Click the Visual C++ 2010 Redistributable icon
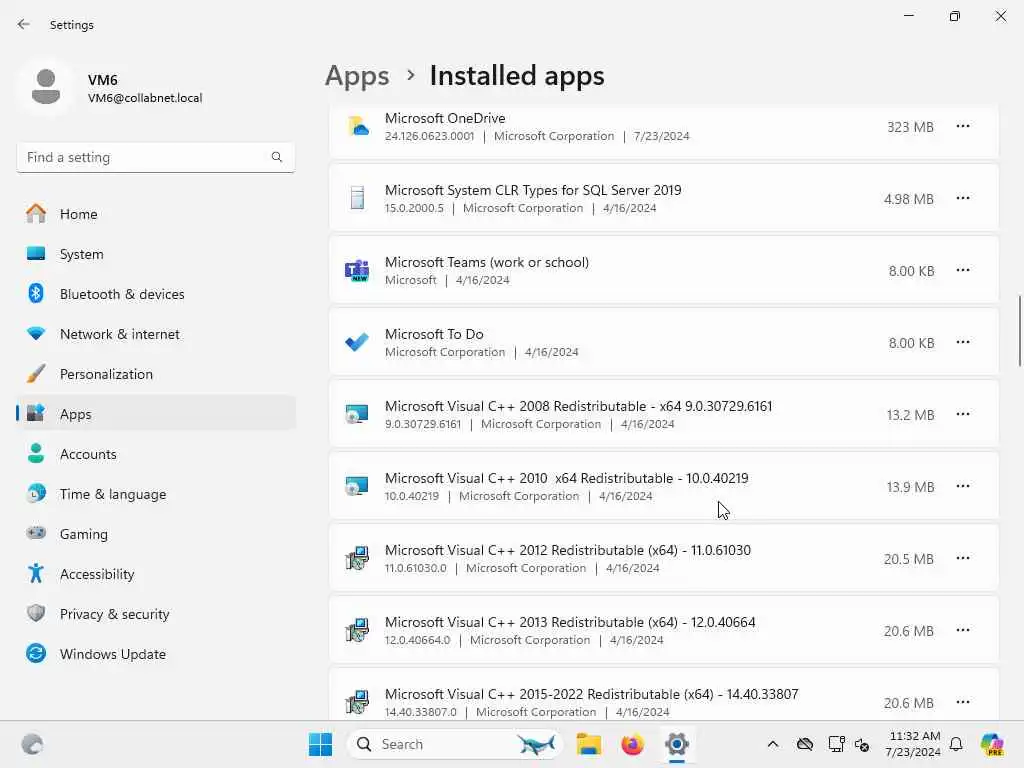The width and height of the screenshot is (1024, 768). tap(357, 486)
